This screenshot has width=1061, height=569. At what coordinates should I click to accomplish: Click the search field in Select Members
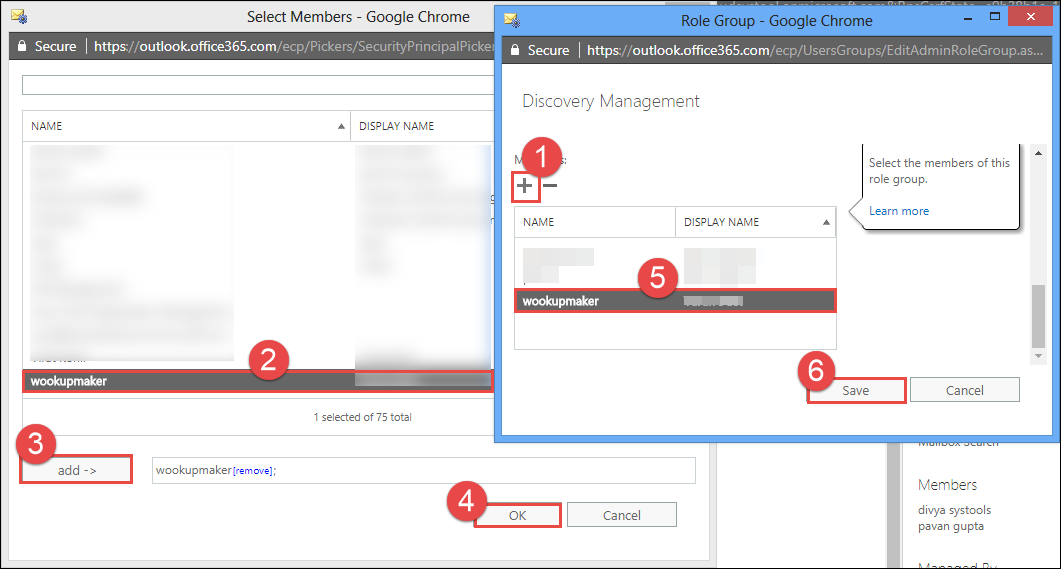258,85
